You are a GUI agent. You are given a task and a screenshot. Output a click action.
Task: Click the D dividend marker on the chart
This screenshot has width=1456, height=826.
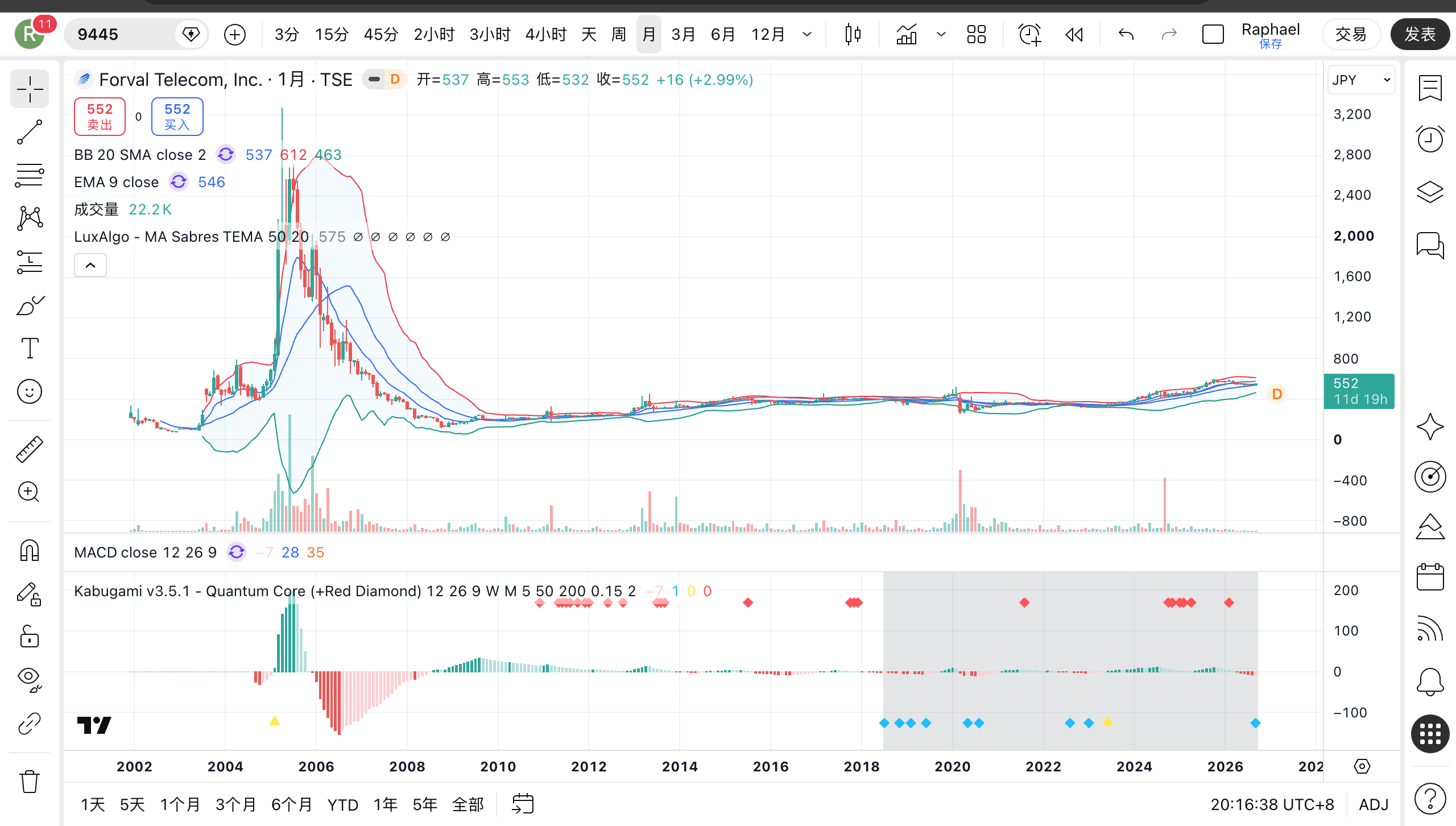[x=1277, y=394]
